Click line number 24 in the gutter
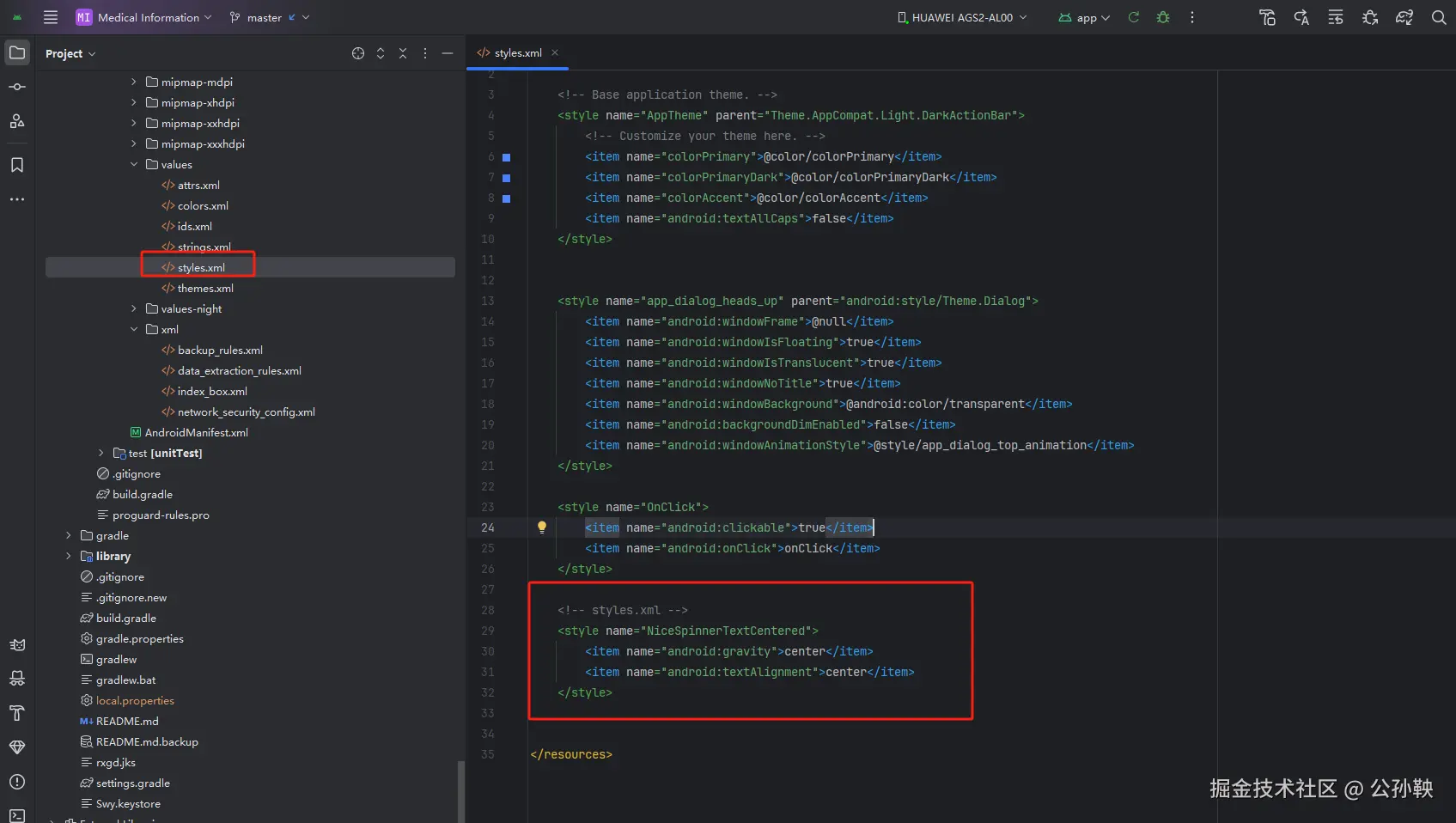Screen dimensions: 1456x823 point(488,527)
